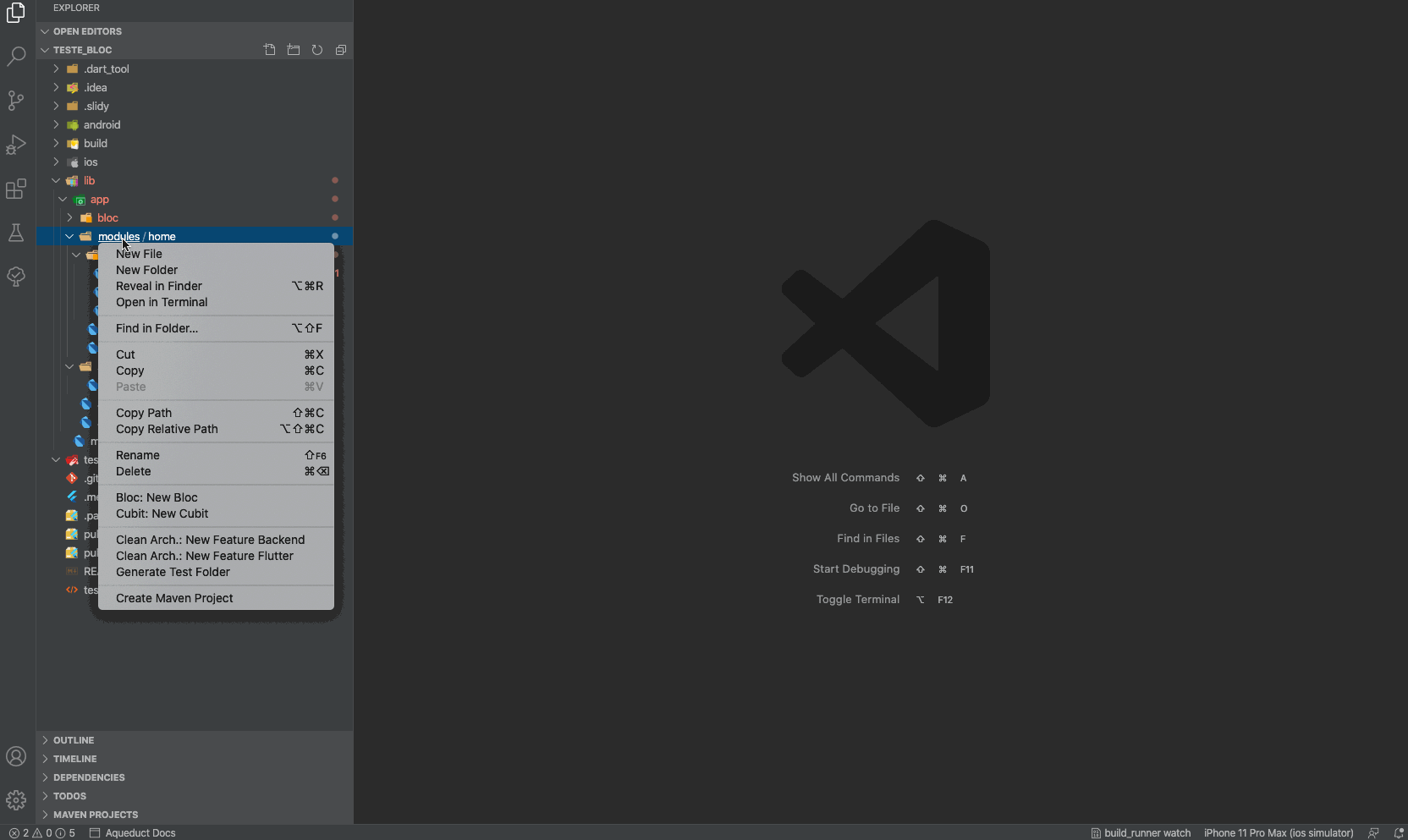
Task: Select Rename in context menu
Action: tap(216, 455)
